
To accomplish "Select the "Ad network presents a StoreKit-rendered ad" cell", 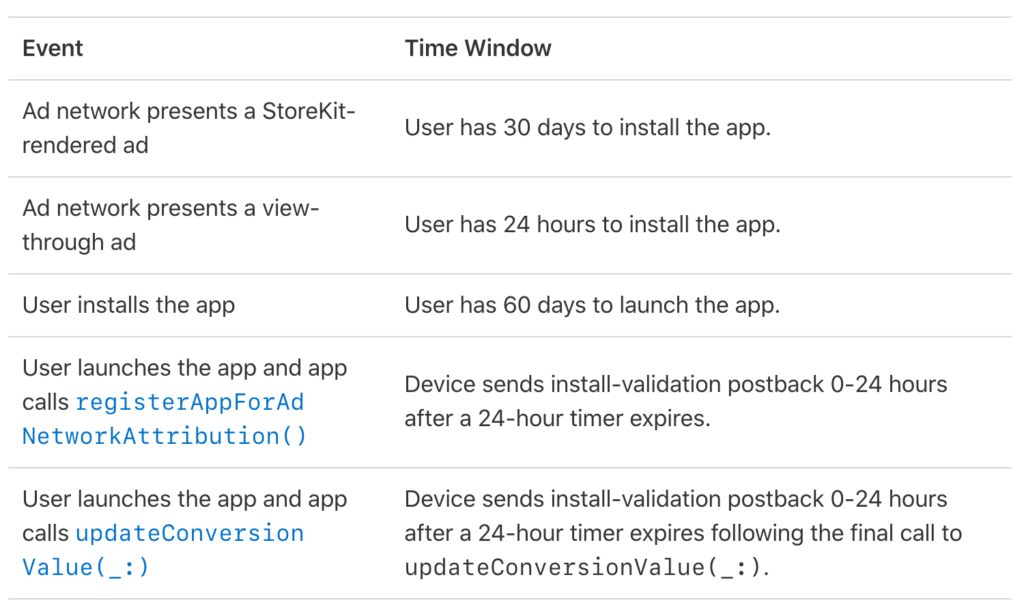I will pos(189,128).
